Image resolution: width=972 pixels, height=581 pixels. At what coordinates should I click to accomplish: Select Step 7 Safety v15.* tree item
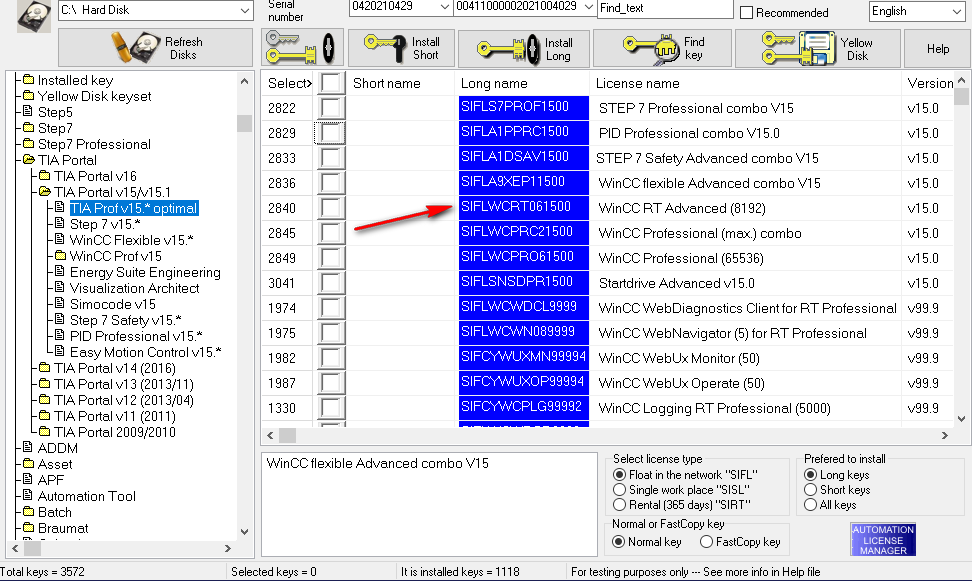tap(125, 320)
